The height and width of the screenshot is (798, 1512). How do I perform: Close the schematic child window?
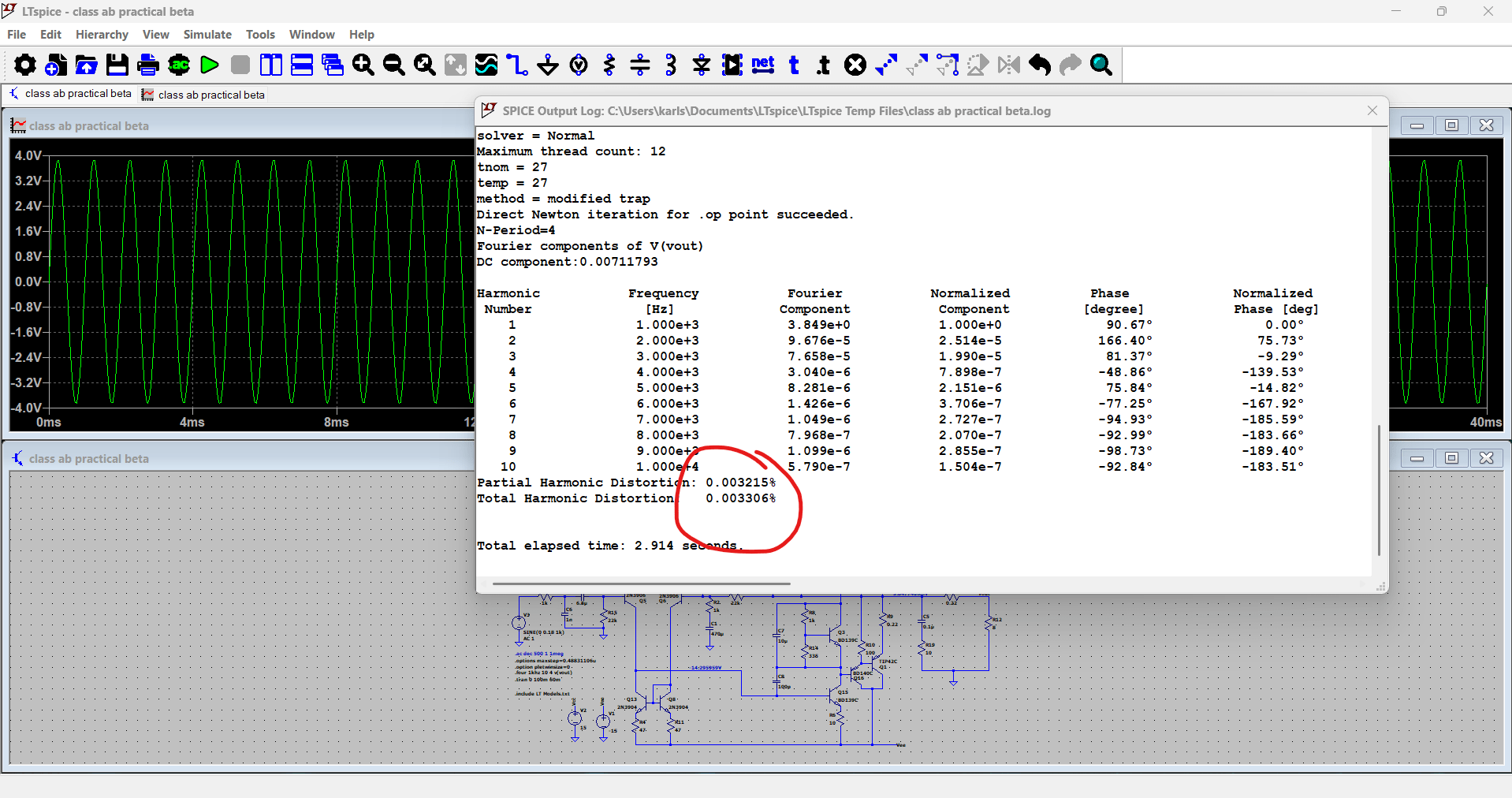point(1486,458)
